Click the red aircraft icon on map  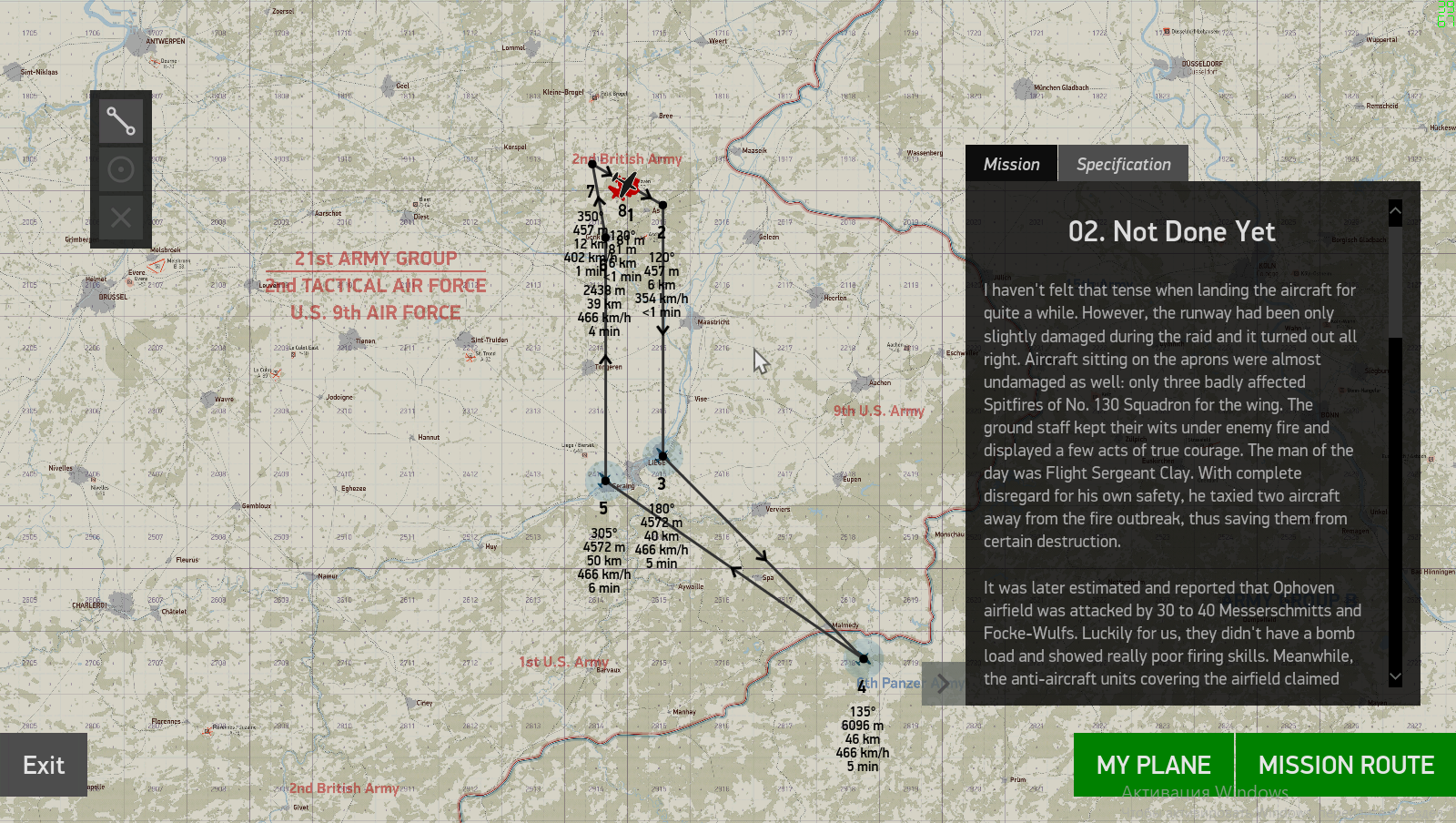625,186
